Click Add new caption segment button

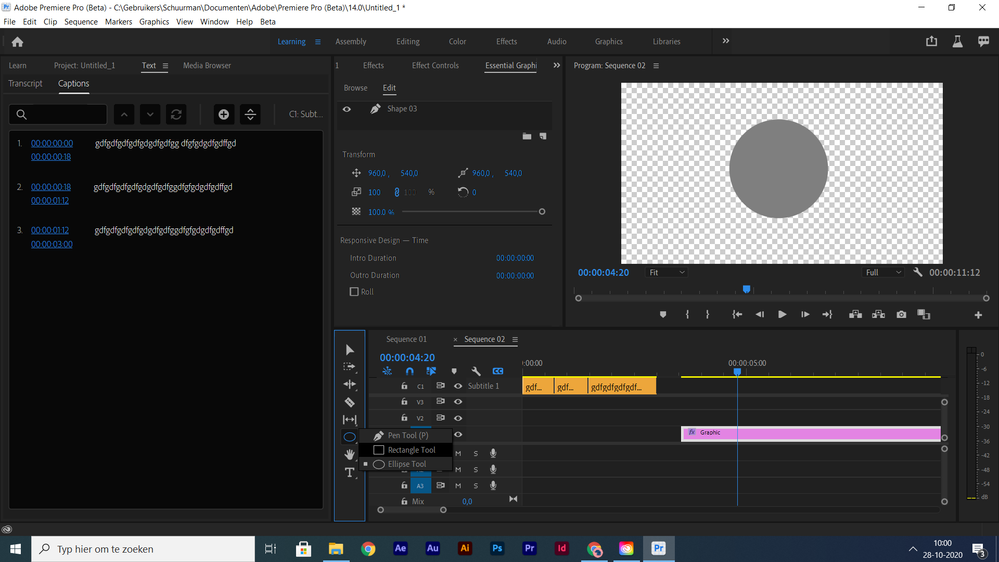click(224, 114)
